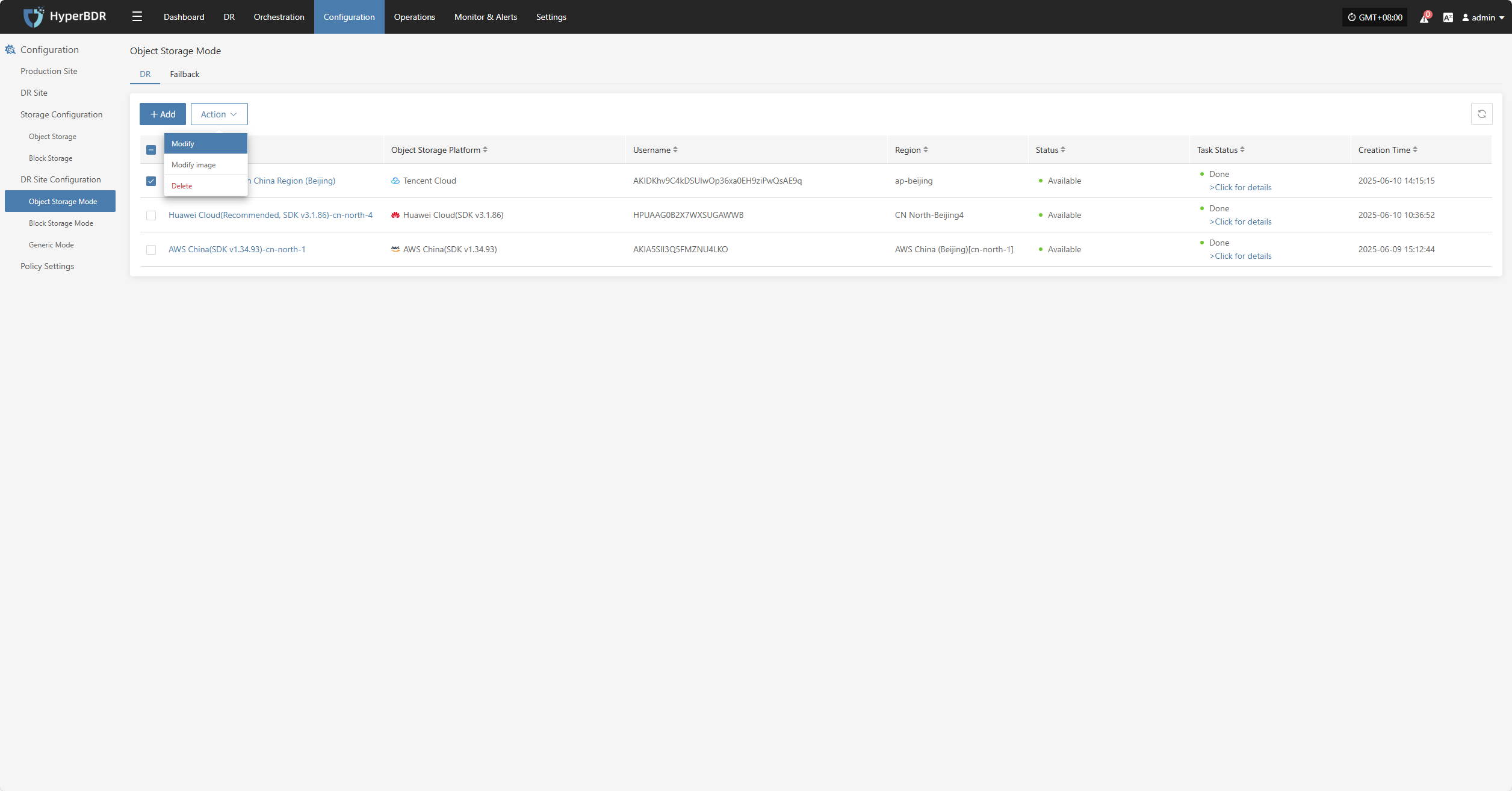
Task: Click the Configuration gear icon in sidebar
Action: point(10,49)
